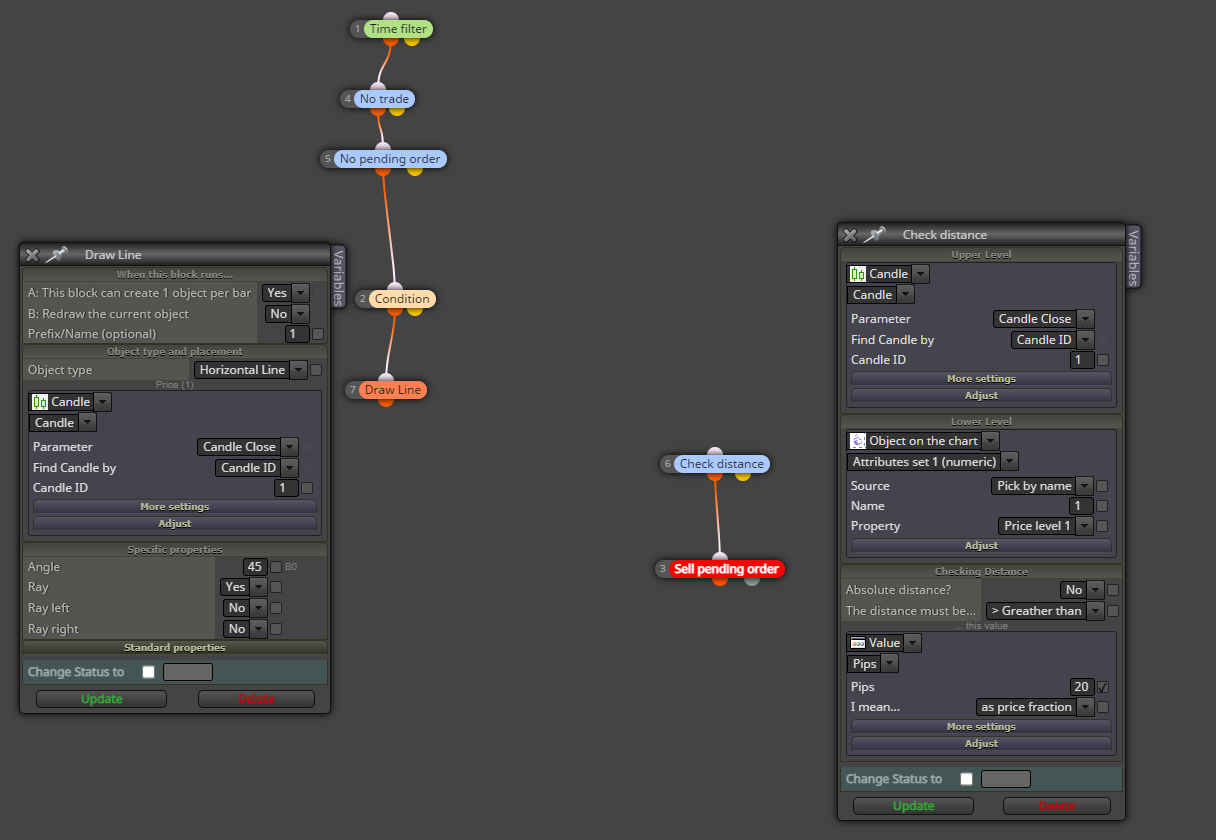Collapse the Standard properties section header

175,648
